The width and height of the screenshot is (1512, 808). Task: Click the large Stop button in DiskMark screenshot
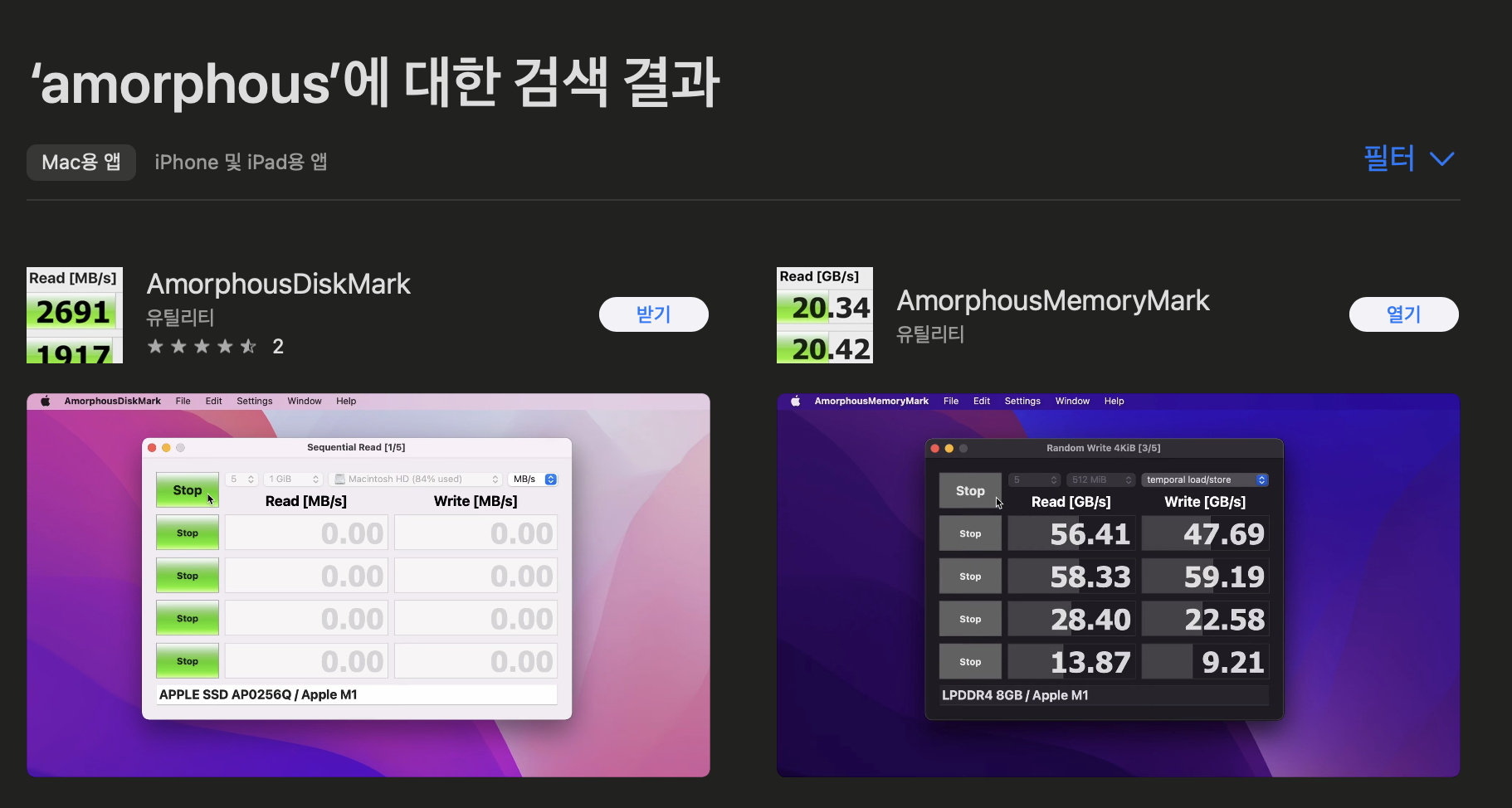[x=188, y=490]
